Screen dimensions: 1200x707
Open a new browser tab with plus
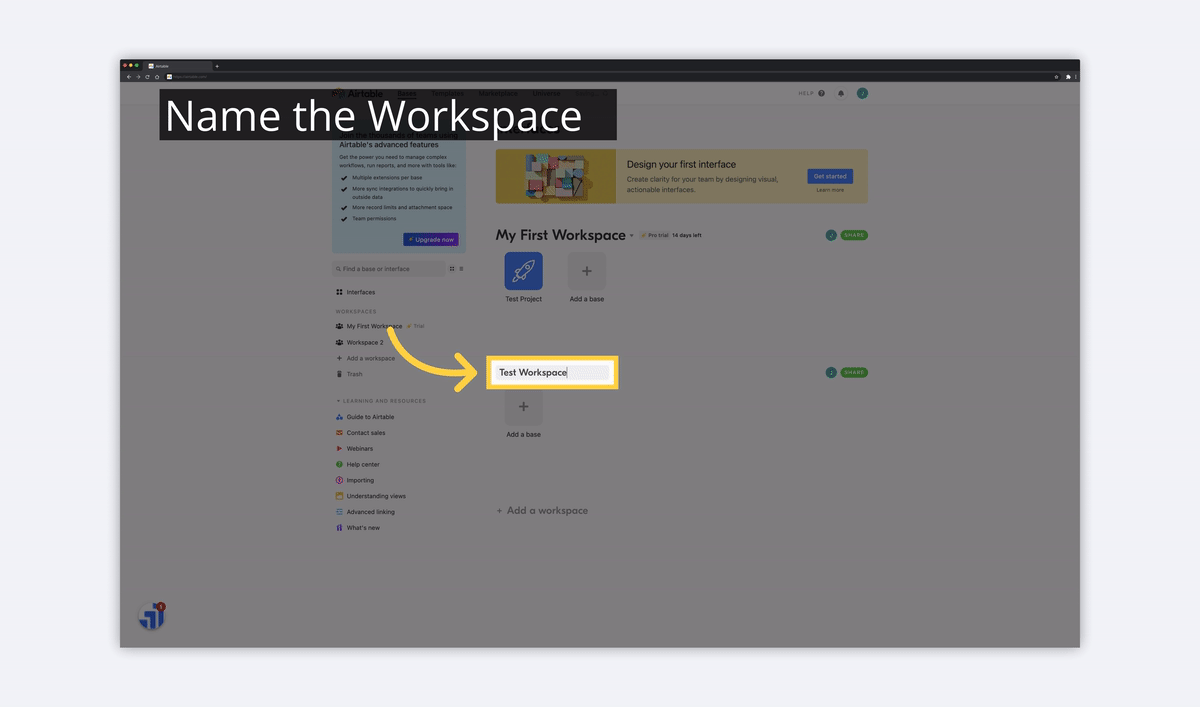(x=217, y=66)
